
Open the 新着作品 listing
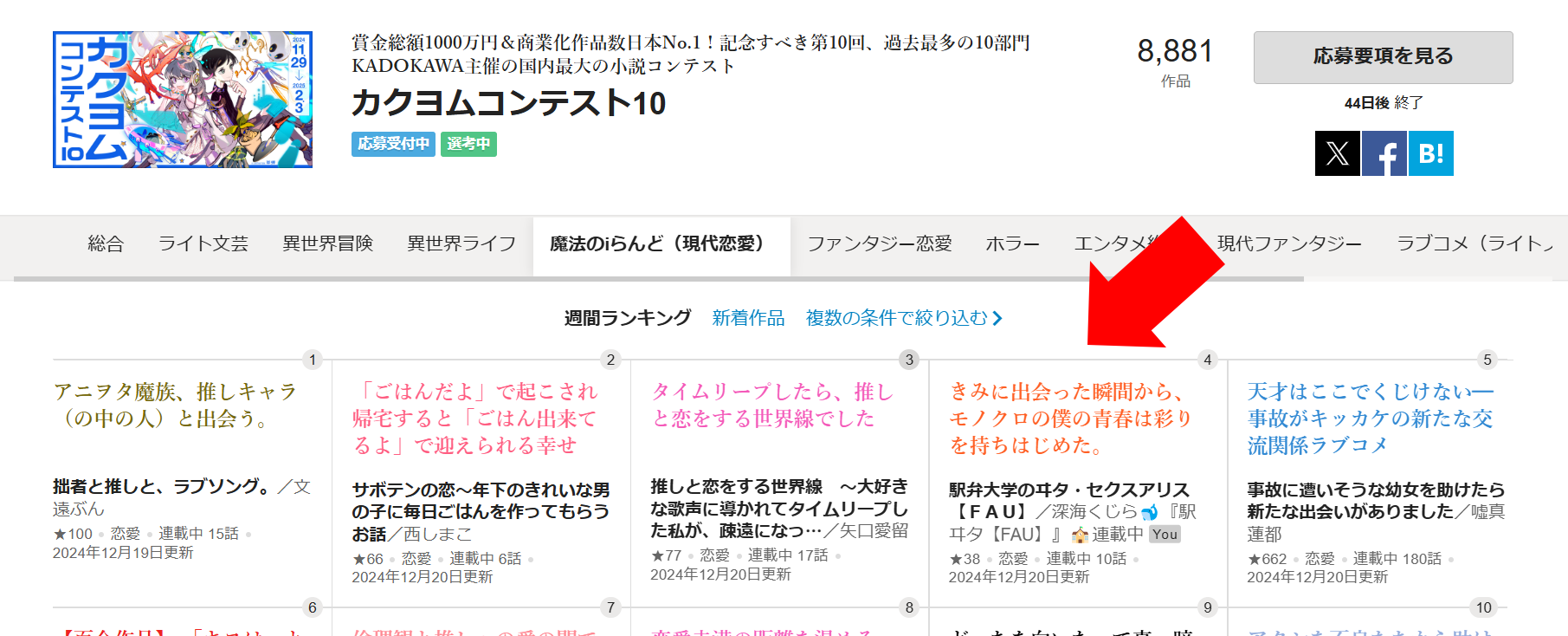pos(748,318)
